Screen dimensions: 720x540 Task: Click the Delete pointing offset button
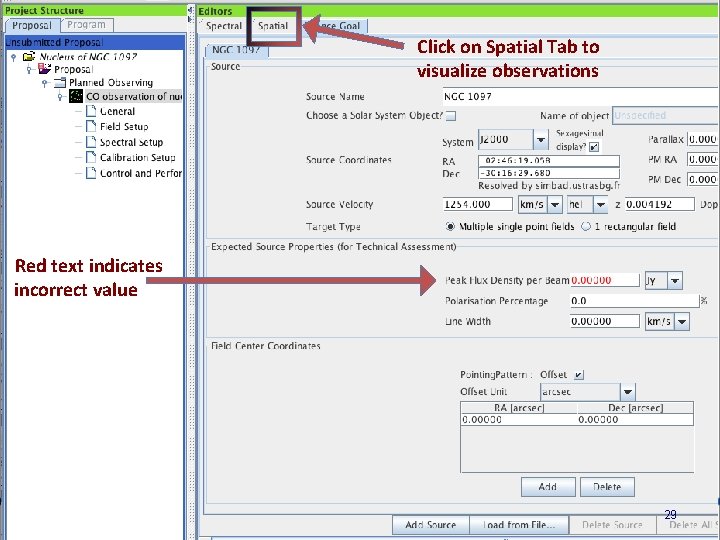(x=607, y=487)
